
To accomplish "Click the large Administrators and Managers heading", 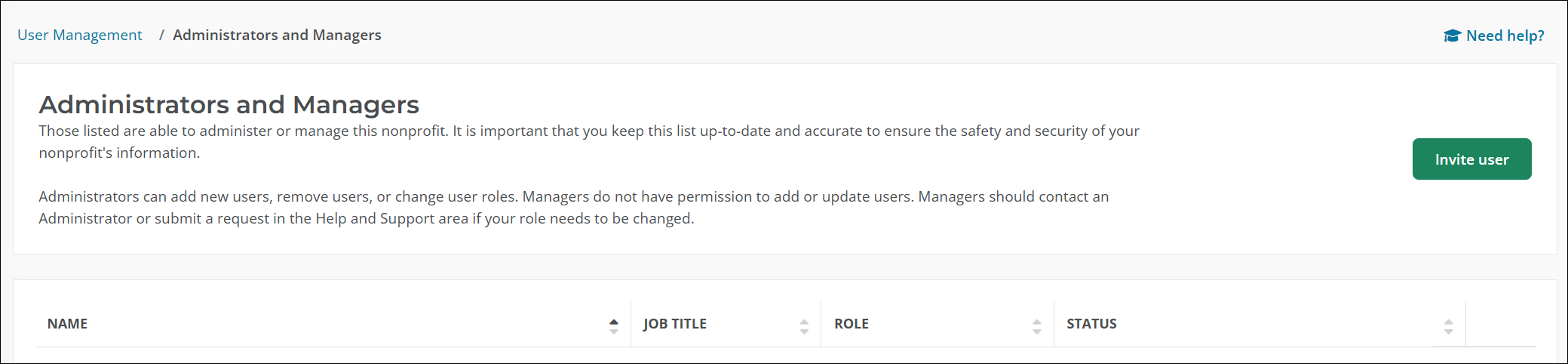I will click(229, 104).
